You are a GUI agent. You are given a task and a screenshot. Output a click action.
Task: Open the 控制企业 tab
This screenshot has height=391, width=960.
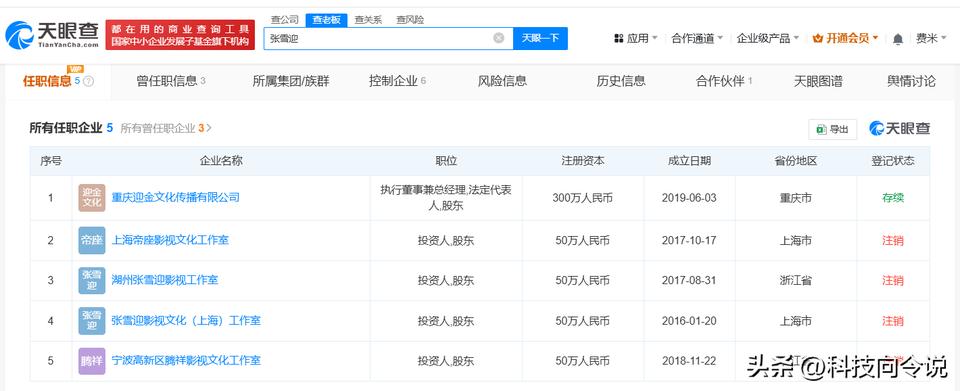[397, 81]
